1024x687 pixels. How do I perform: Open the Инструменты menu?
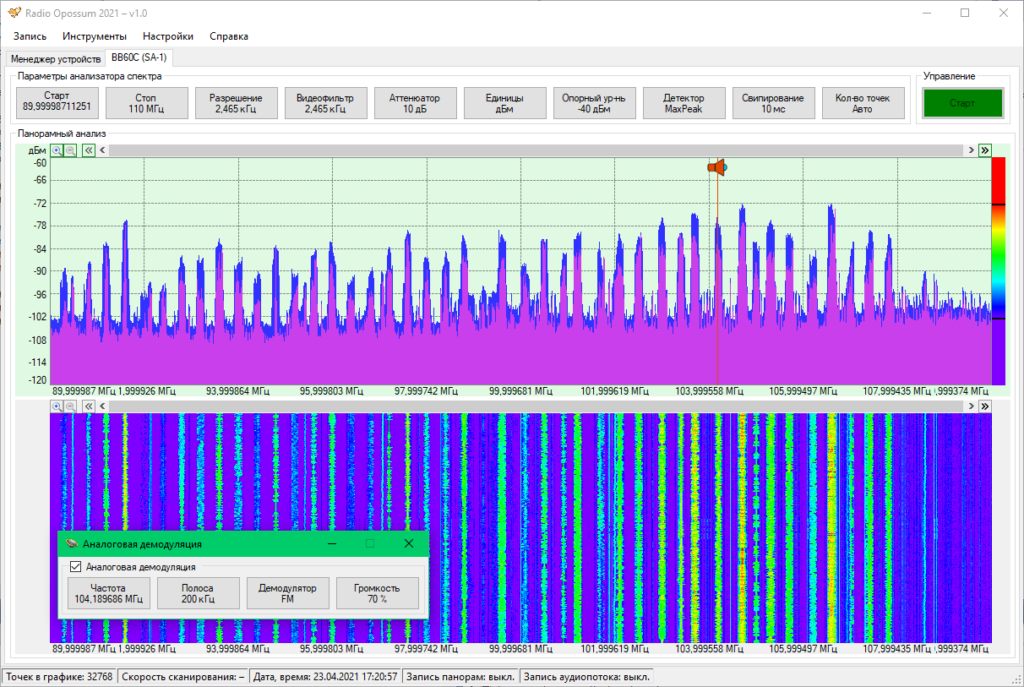click(95, 36)
